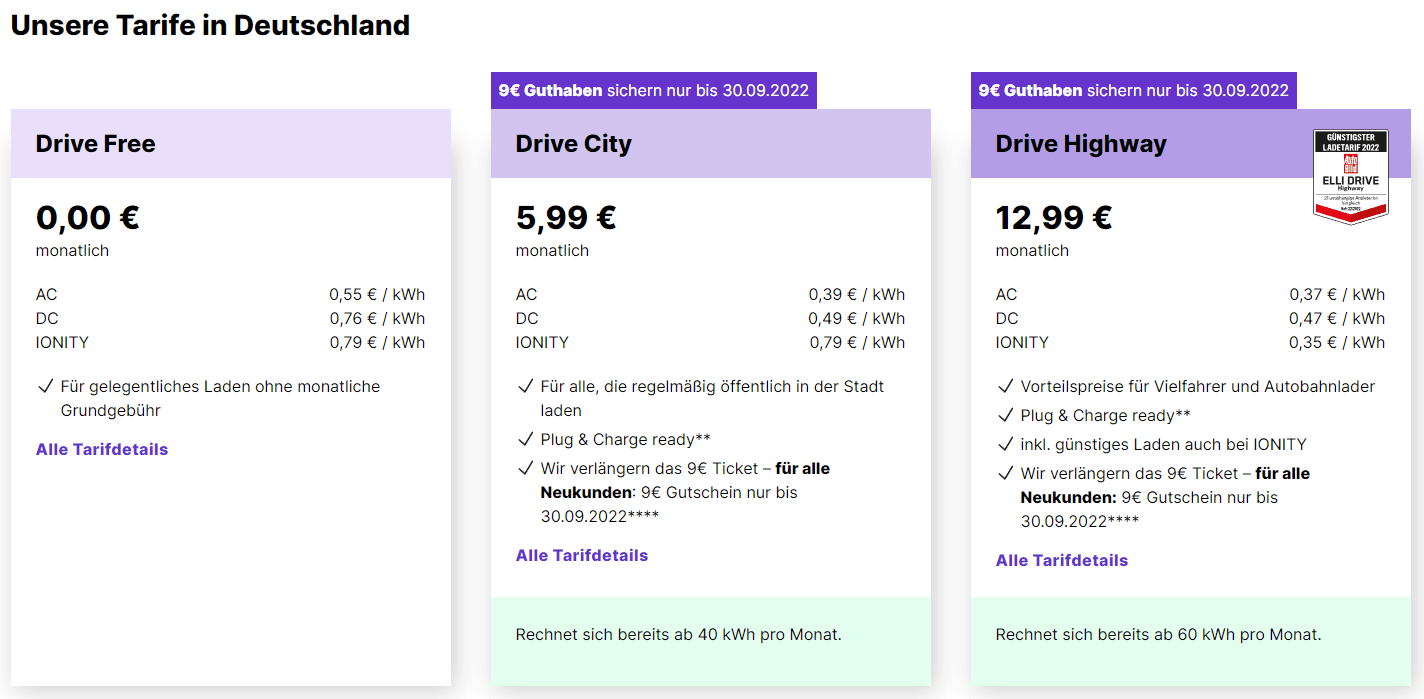This screenshot has height=699, width=1424.
Task: Click Drive Highway 'Plug & Charge ready' checkmark
Action: tap(1005, 415)
